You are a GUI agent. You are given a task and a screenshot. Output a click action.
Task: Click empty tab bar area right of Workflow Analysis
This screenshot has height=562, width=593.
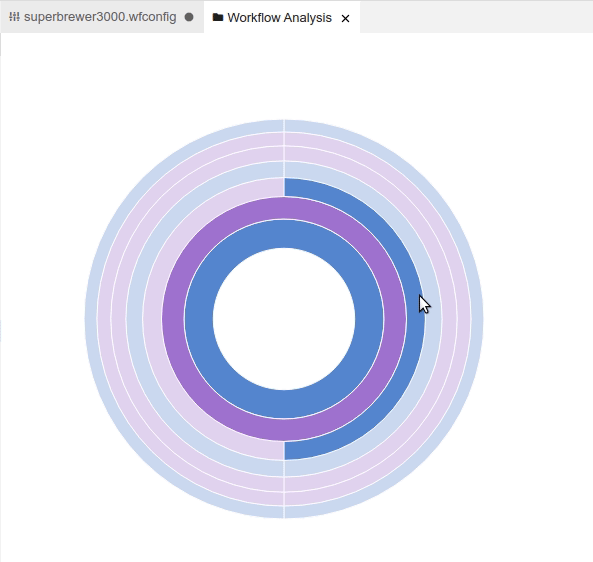[x=476, y=17]
